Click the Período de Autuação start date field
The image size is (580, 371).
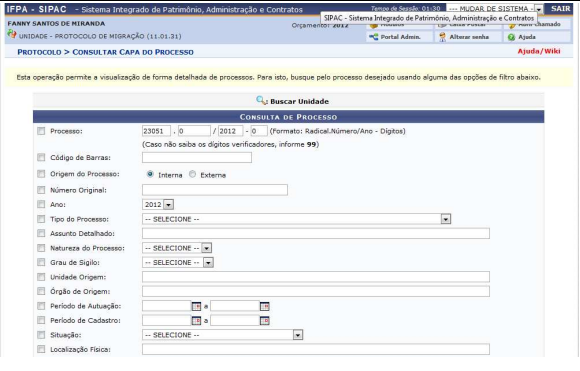point(166,306)
